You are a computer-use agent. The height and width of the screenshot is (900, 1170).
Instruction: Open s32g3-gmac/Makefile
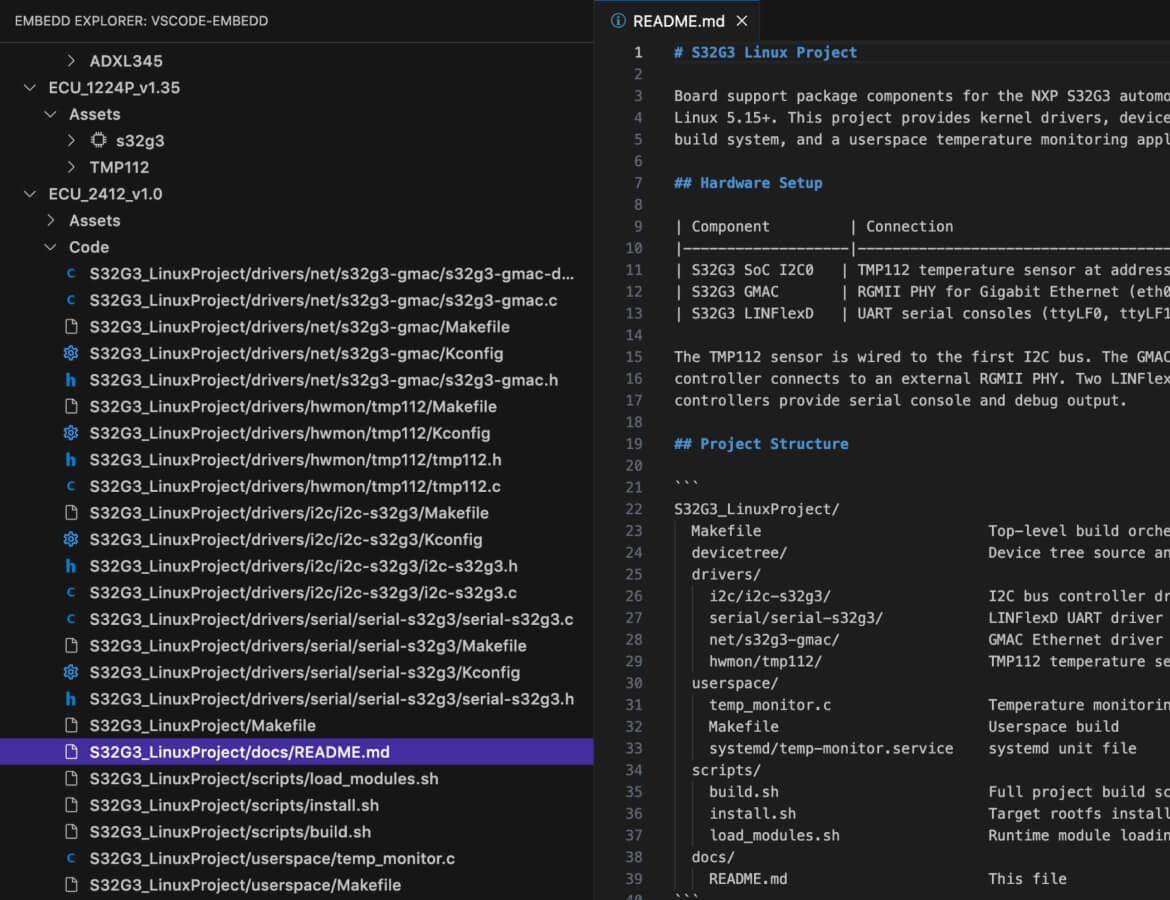[x=299, y=327]
